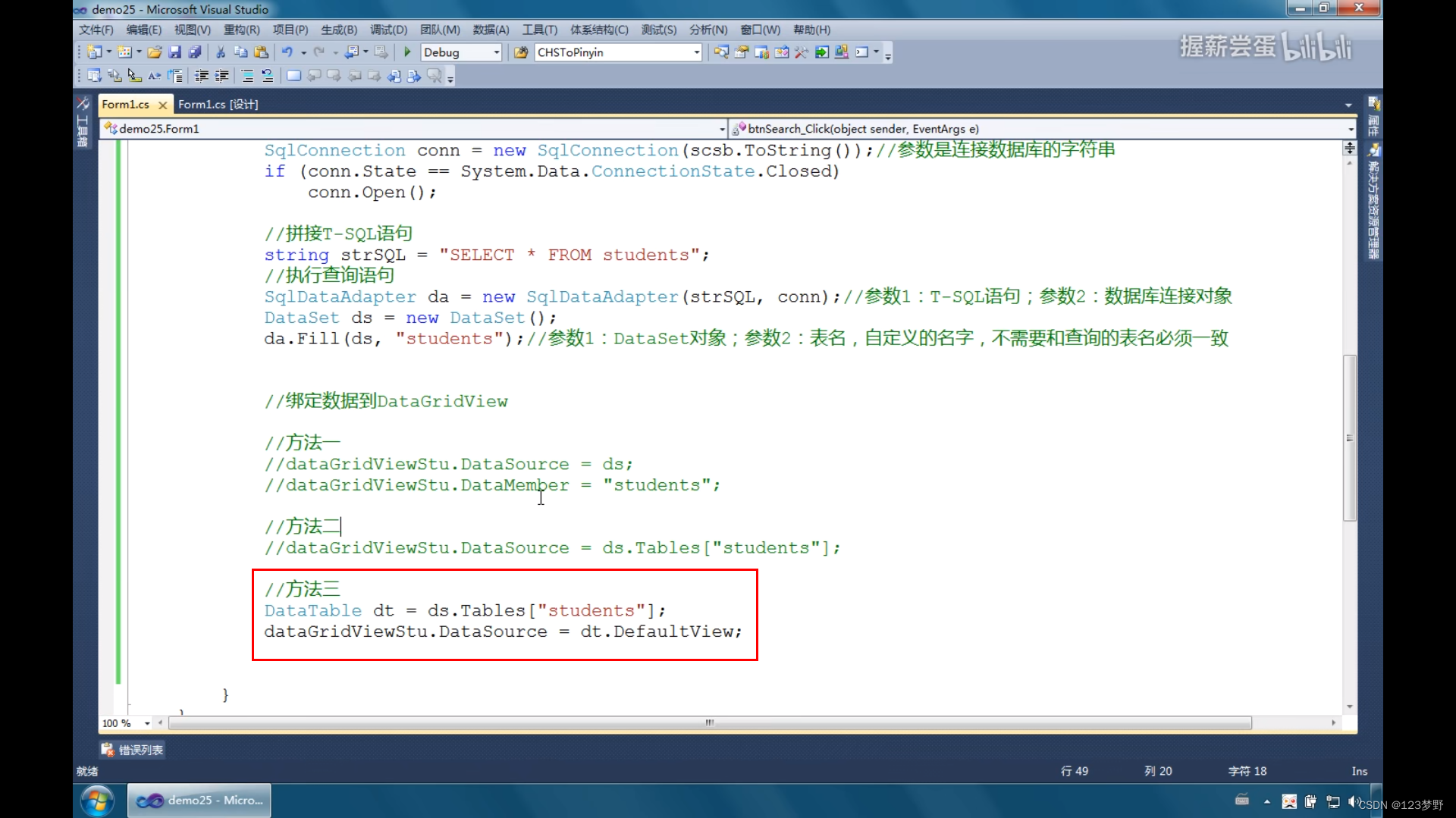Select the Form1.cs code tab
The height and width of the screenshot is (818, 1456).
126,105
